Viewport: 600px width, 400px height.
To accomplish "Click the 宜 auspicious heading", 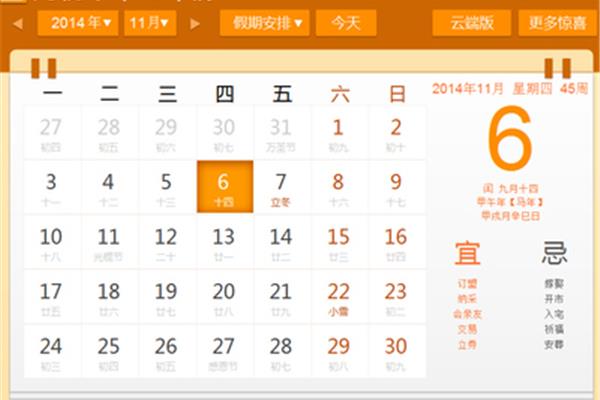I will (x=467, y=253).
